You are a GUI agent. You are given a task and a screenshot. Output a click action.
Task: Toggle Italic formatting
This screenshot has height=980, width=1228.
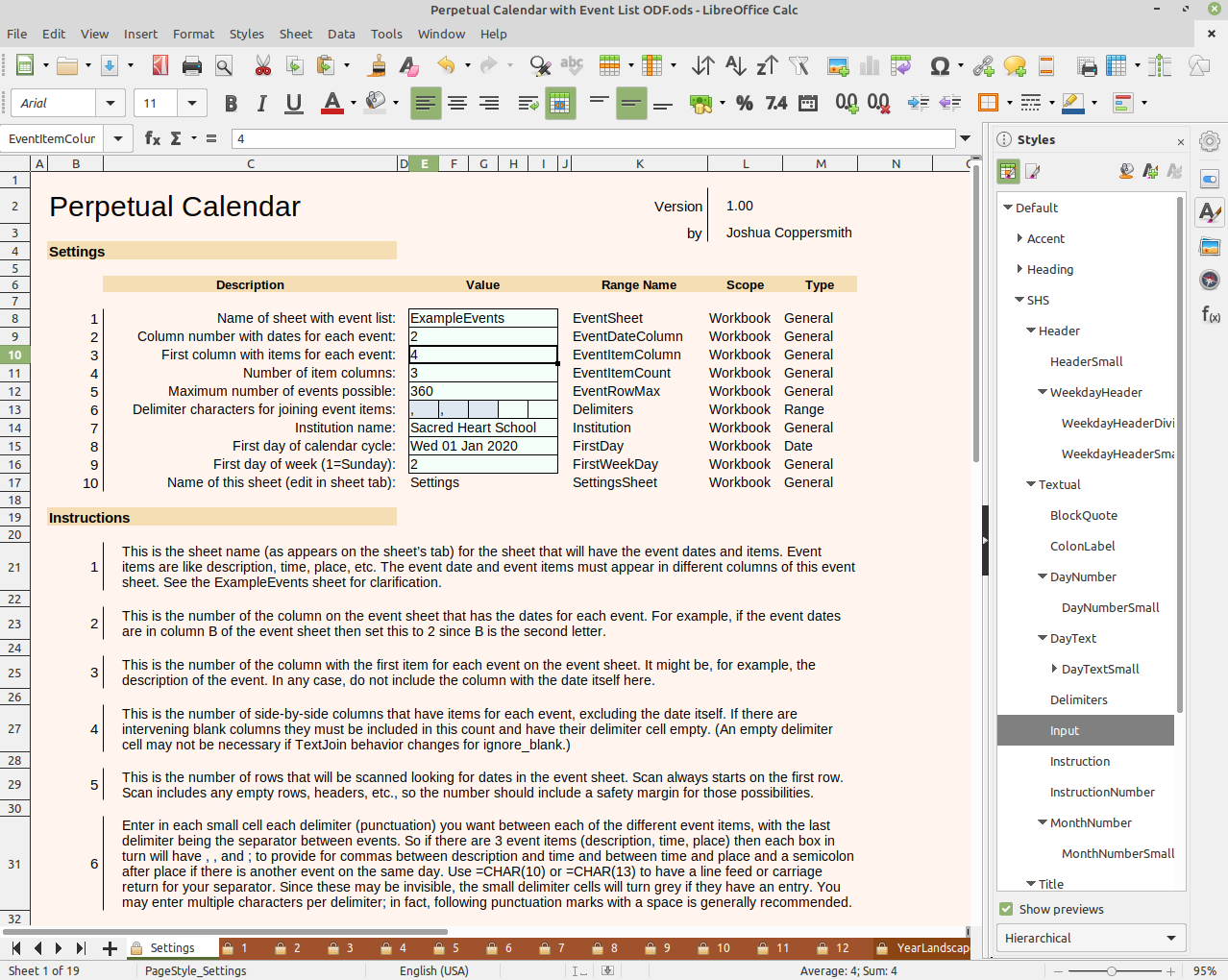[x=262, y=103]
